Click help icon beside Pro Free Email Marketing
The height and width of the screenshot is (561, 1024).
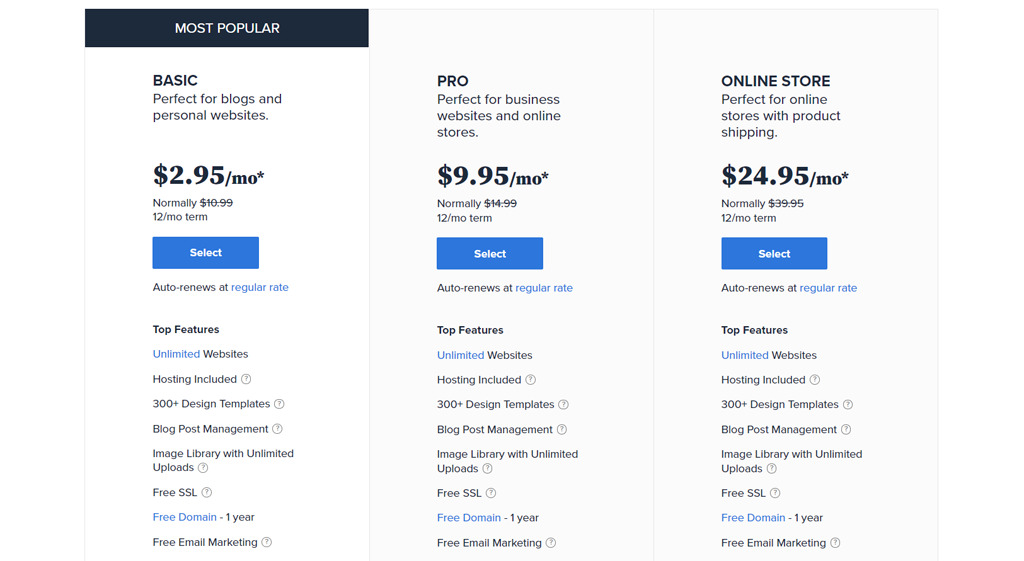pos(551,543)
